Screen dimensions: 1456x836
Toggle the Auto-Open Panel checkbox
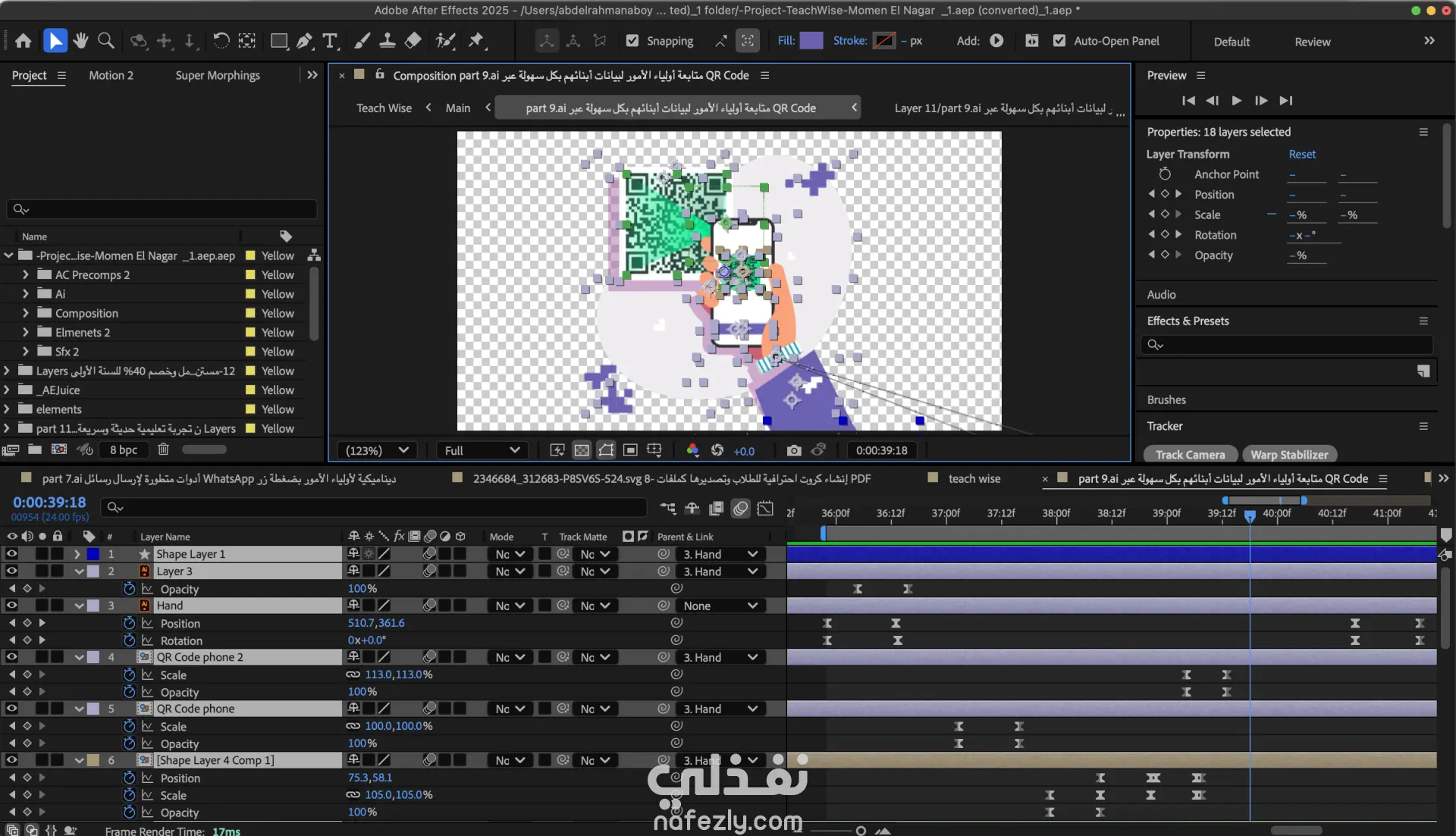[x=1059, y=41]
